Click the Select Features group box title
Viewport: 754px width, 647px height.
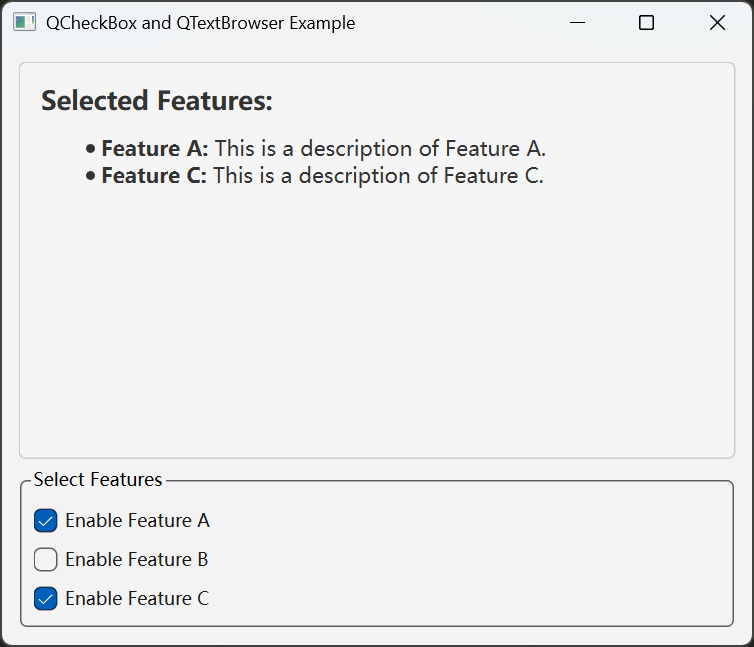[98, 480]
